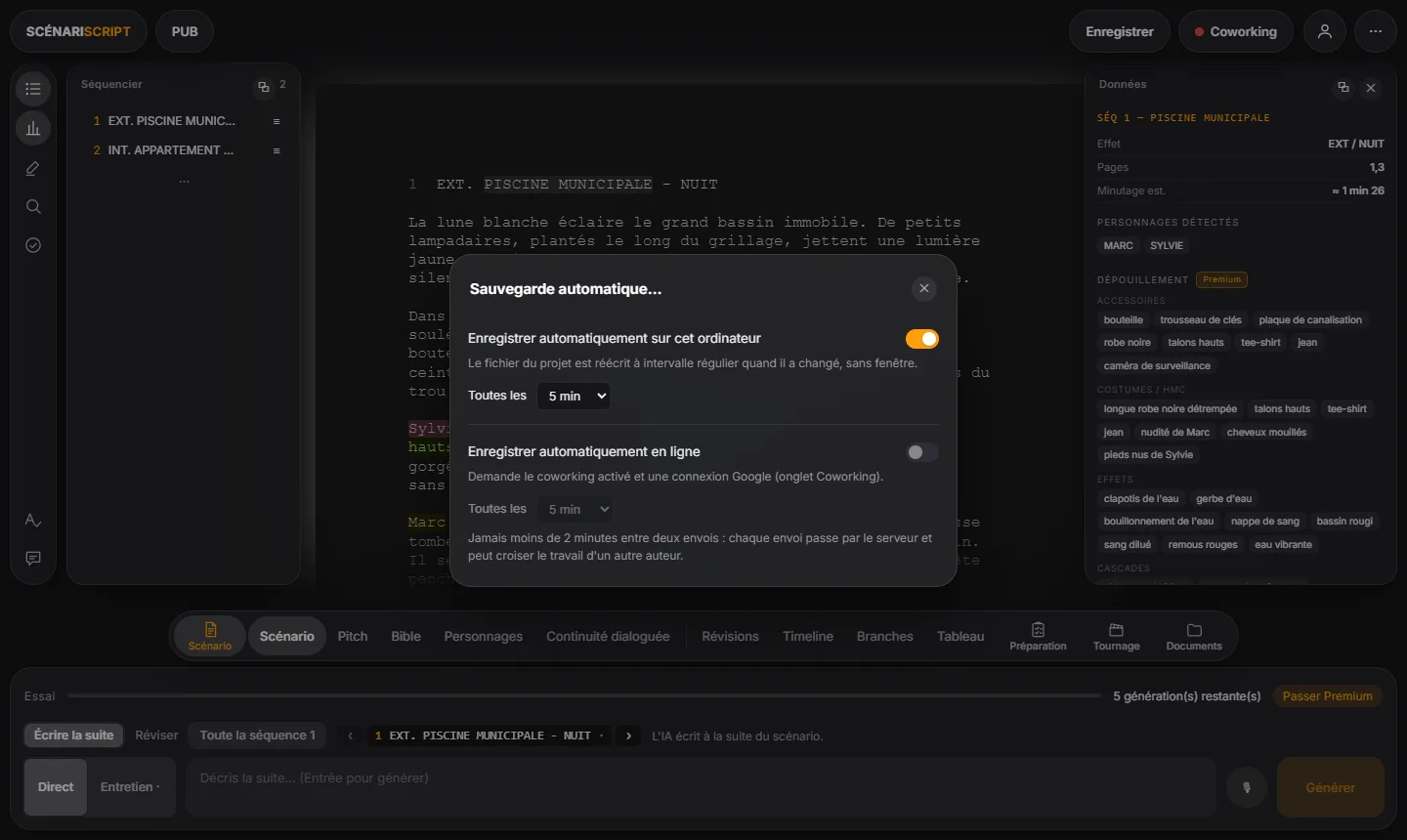Open the Séquencier list view in the sidebar
1407x840 pixels.
pyautogui.click(x=33, y=89)
